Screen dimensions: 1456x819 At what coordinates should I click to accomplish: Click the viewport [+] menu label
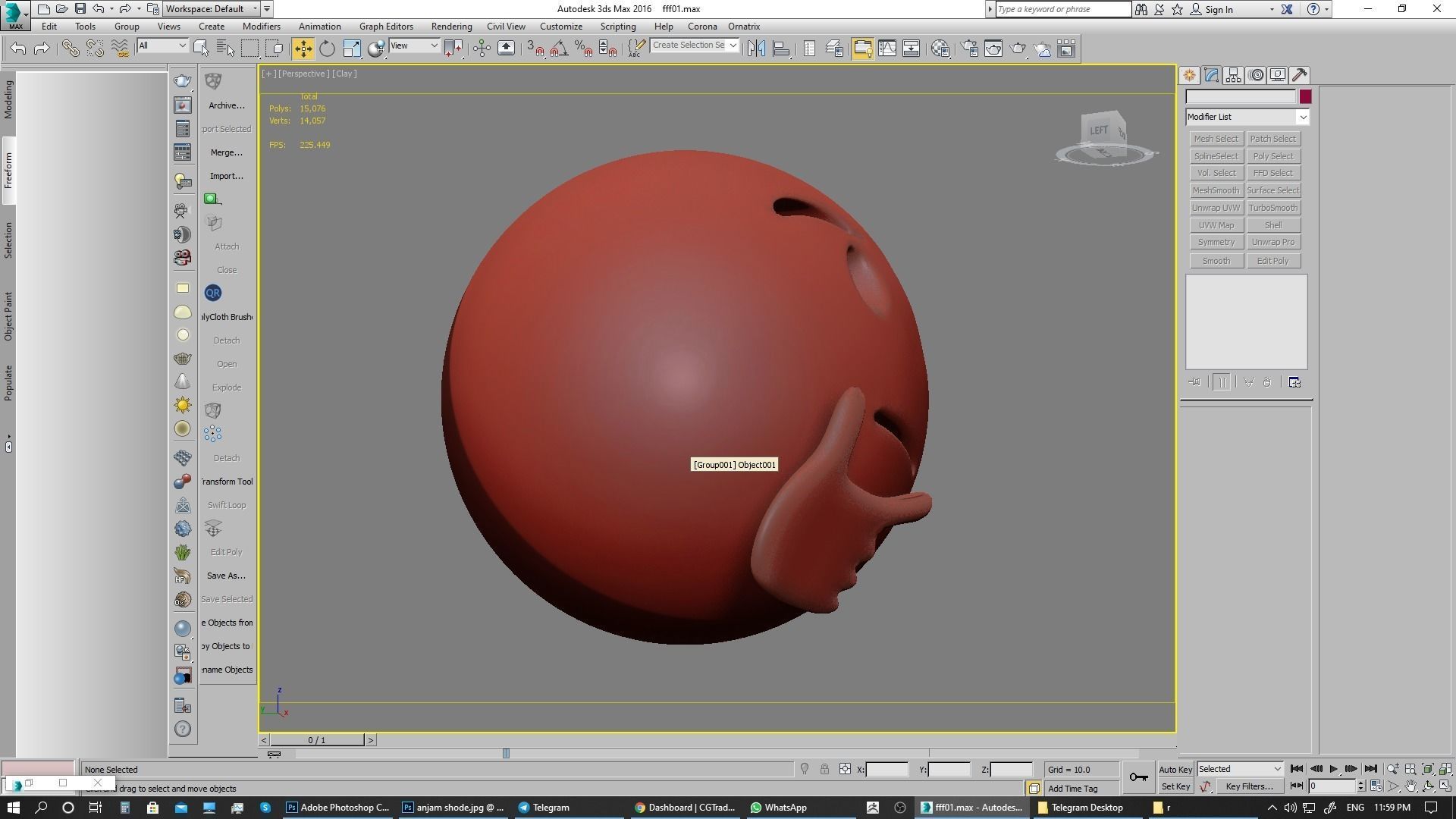(x=268, y=74)
